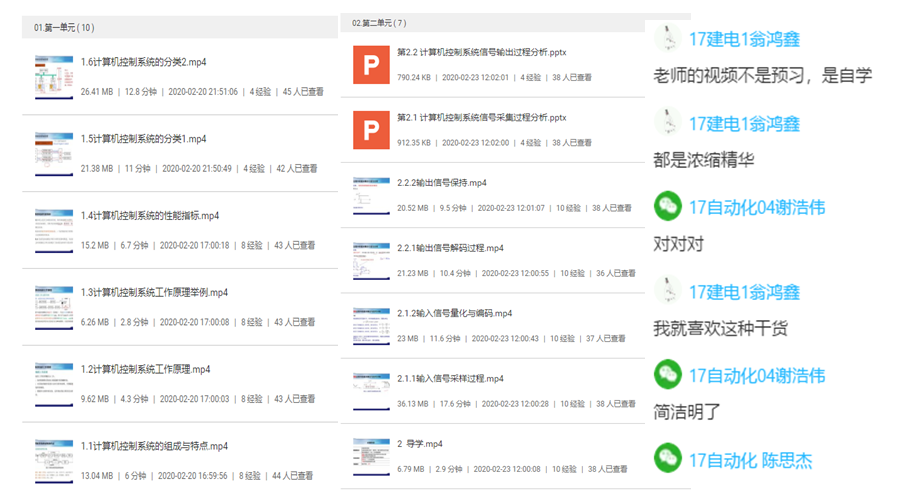This screenshot has width=903, height=496.
Task: Click the PowerPoint icon for 第2.2 pptx file
Action: click(x=372, y=64)
